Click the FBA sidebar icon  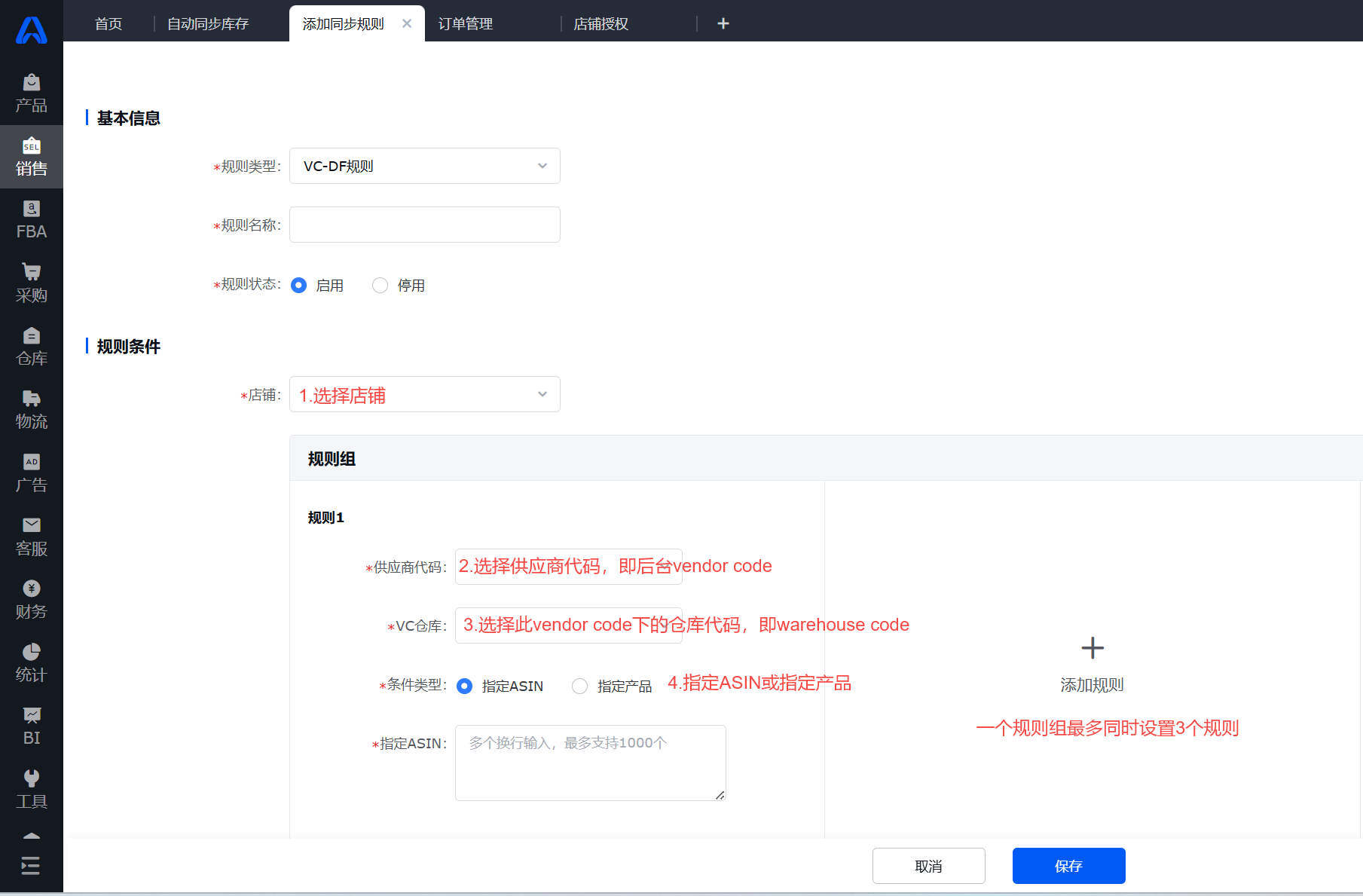pos(31,219)
